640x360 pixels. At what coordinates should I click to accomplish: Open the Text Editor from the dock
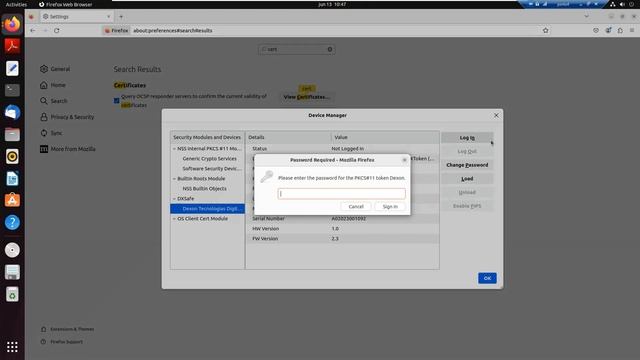(12, 68)
